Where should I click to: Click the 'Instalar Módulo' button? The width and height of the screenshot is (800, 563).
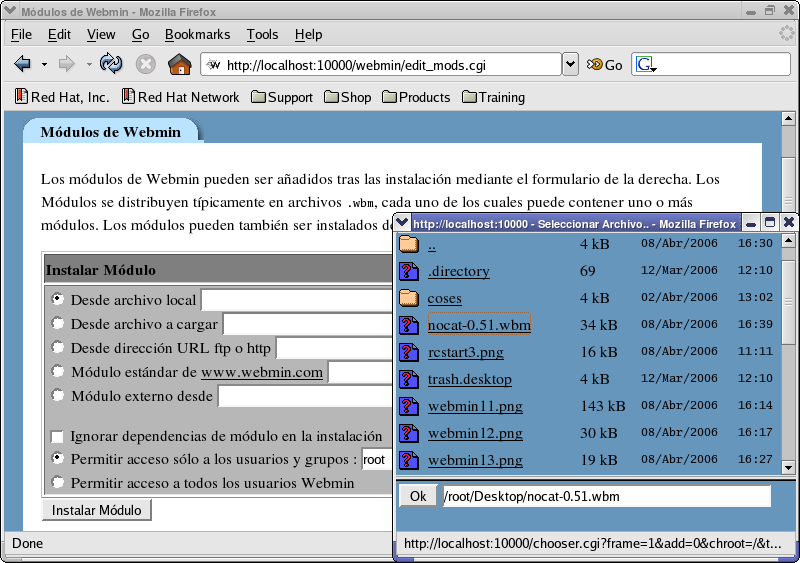pyautogui.click(x=96, y=510)
